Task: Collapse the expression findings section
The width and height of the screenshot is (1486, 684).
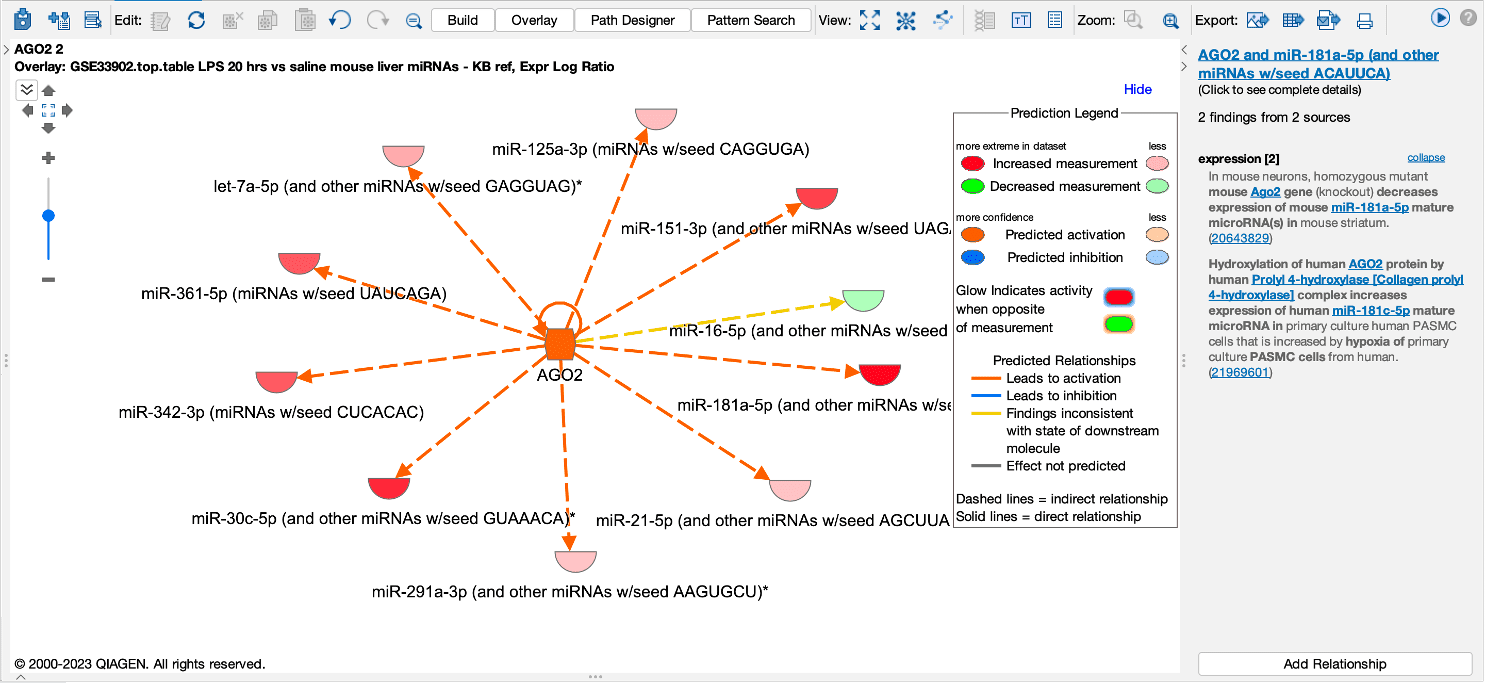Action: click(x=1426, y=158)
